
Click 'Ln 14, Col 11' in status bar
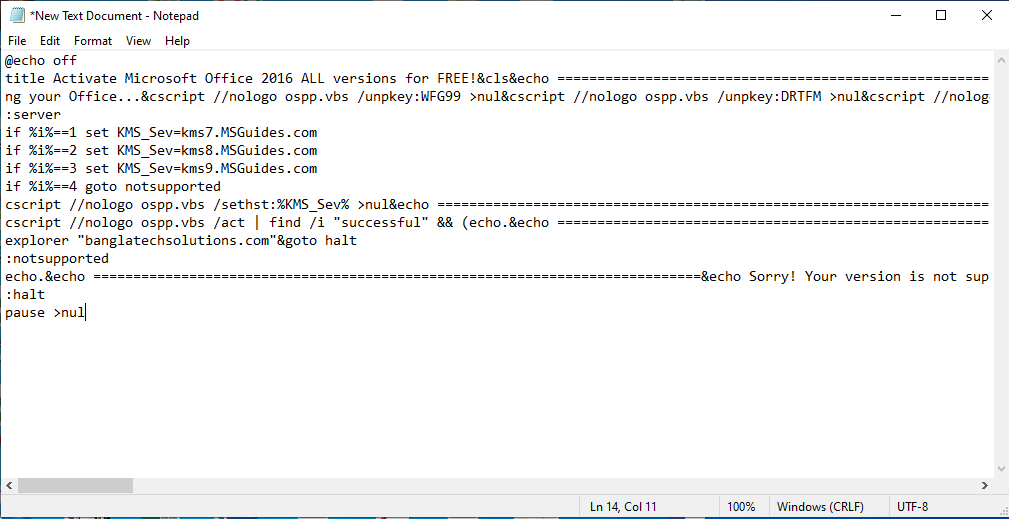pos(623,507)
